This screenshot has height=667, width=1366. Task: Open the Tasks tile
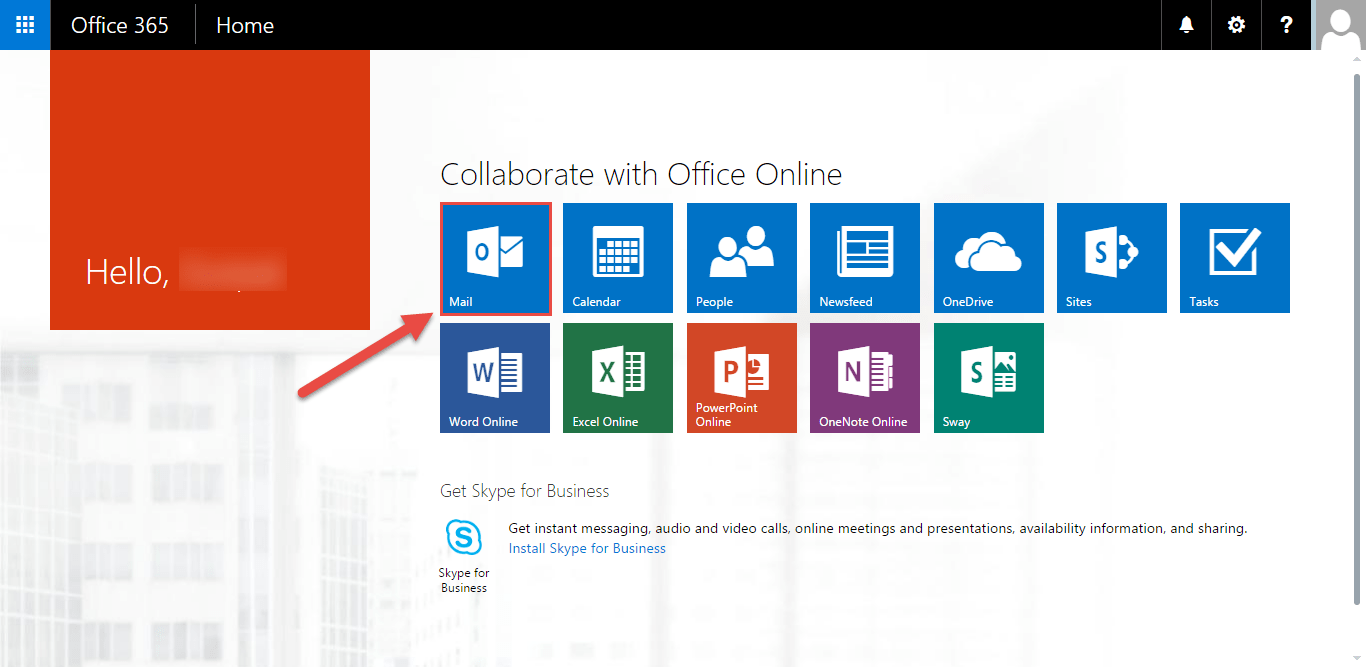click(1235, 258)
